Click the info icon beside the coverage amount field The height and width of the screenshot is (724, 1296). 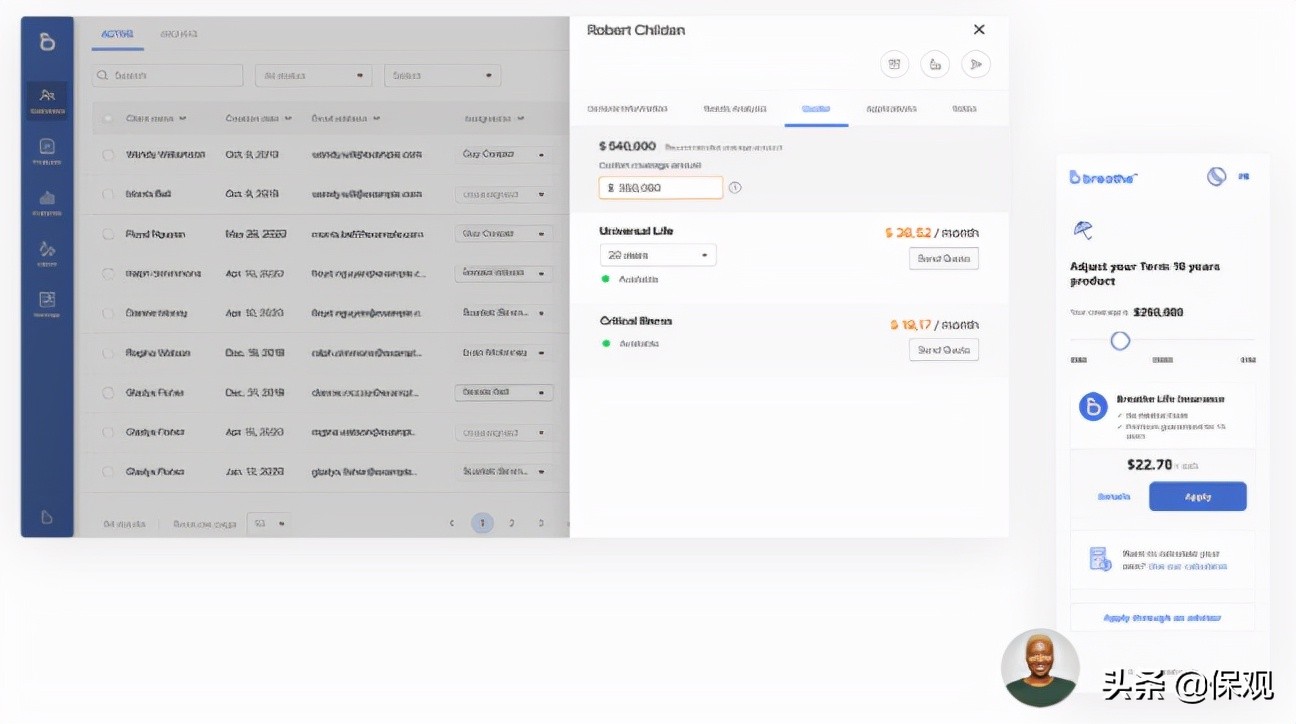[x=735, y=188]
